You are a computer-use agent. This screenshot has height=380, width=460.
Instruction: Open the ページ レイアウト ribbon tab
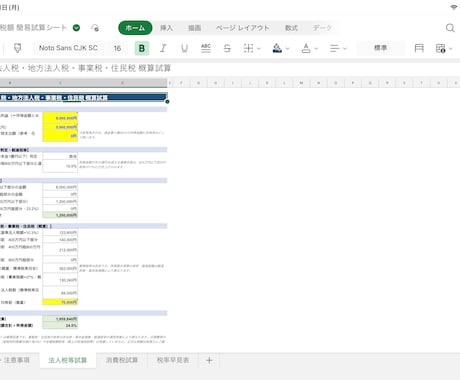click(x=242, y=28)
